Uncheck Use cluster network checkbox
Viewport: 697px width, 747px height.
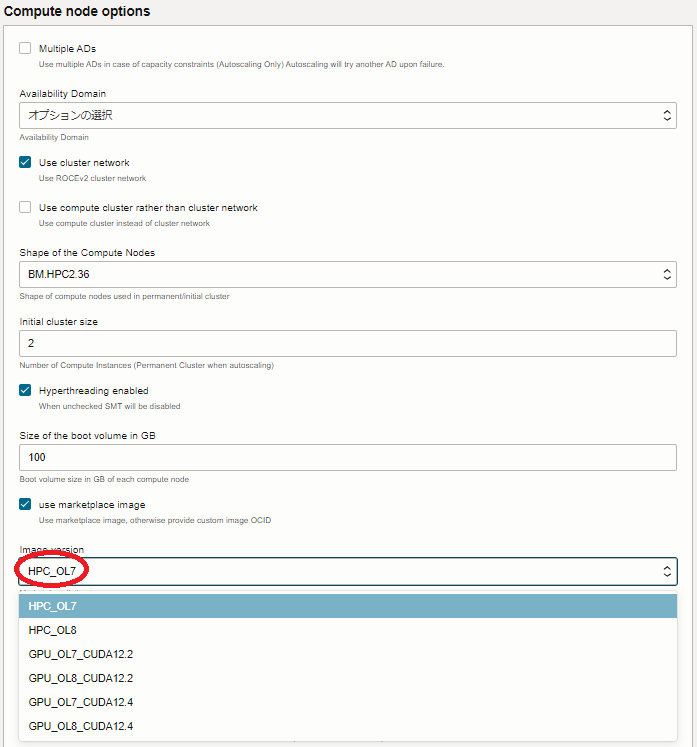tap(25, 162)
